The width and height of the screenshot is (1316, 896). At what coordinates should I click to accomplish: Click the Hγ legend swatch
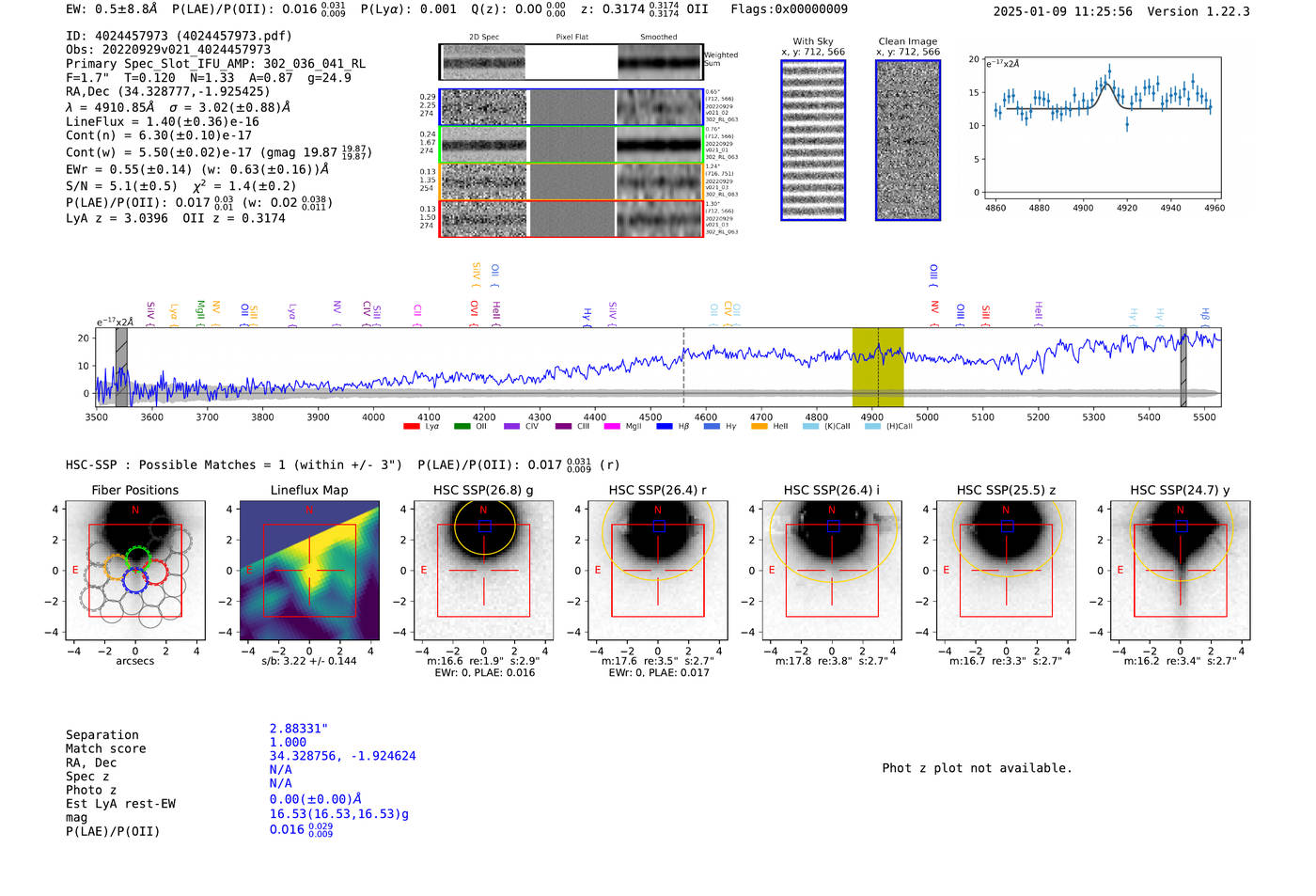pyautogui.click(x=712, y=426)
